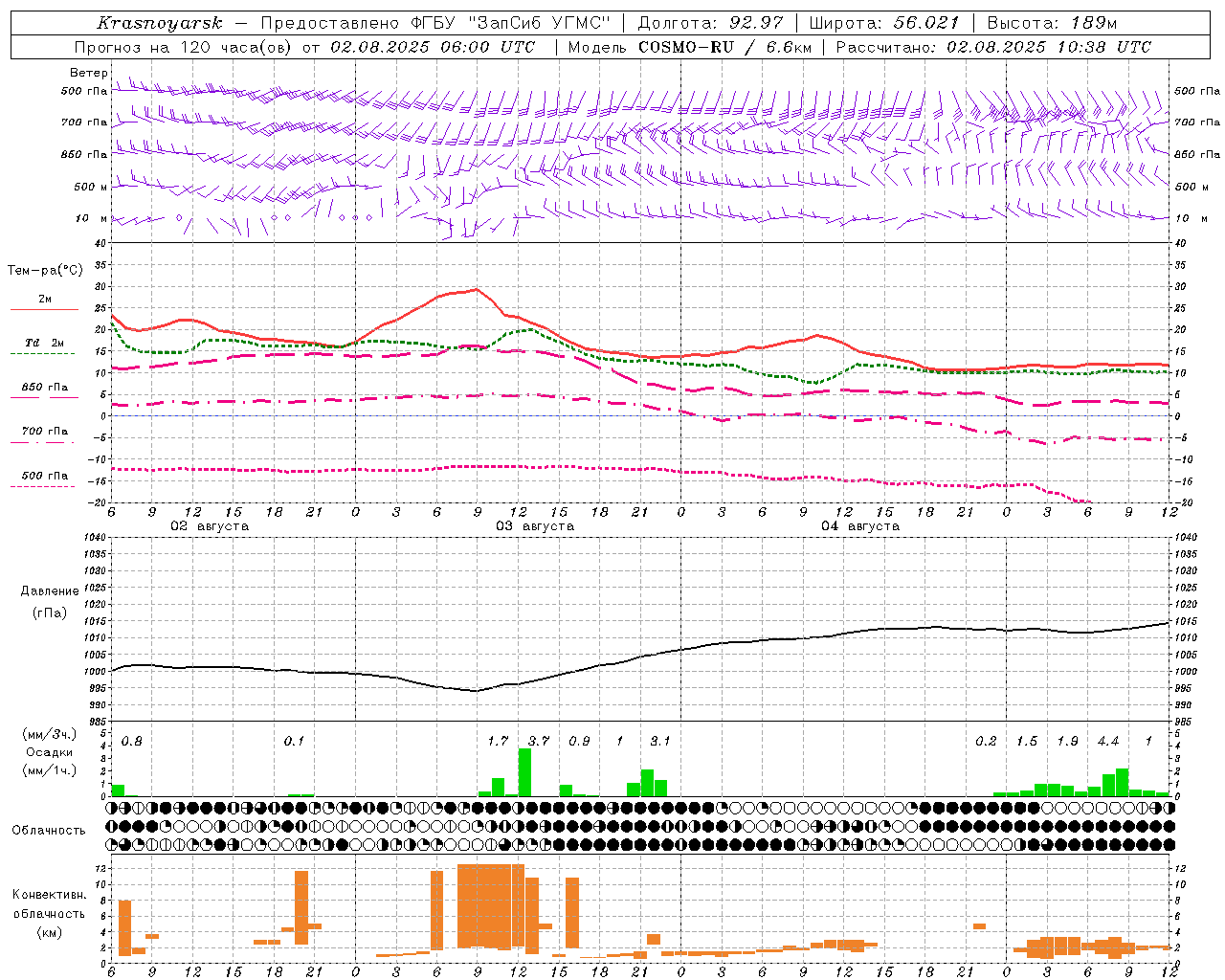Screen dimensions: 1225x980
Task: Click the Давление pressure axis title
Action: (50, 591)
